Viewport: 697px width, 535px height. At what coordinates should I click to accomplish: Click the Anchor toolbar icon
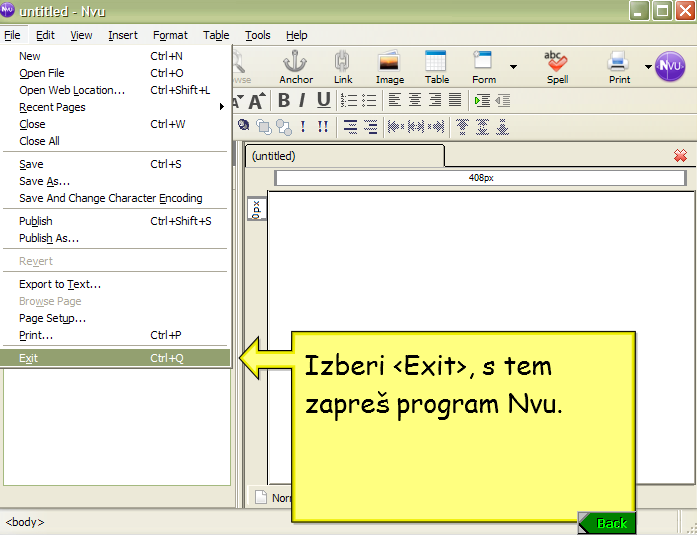coord(296,66)
